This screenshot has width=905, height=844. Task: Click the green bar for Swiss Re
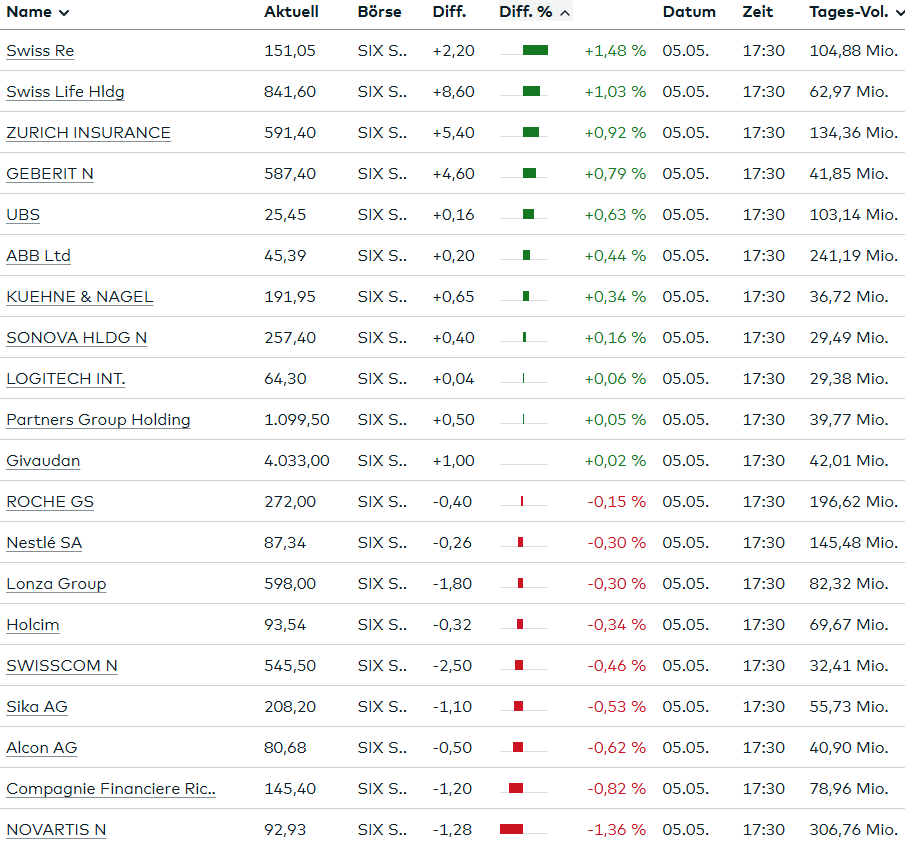[535, 50]
